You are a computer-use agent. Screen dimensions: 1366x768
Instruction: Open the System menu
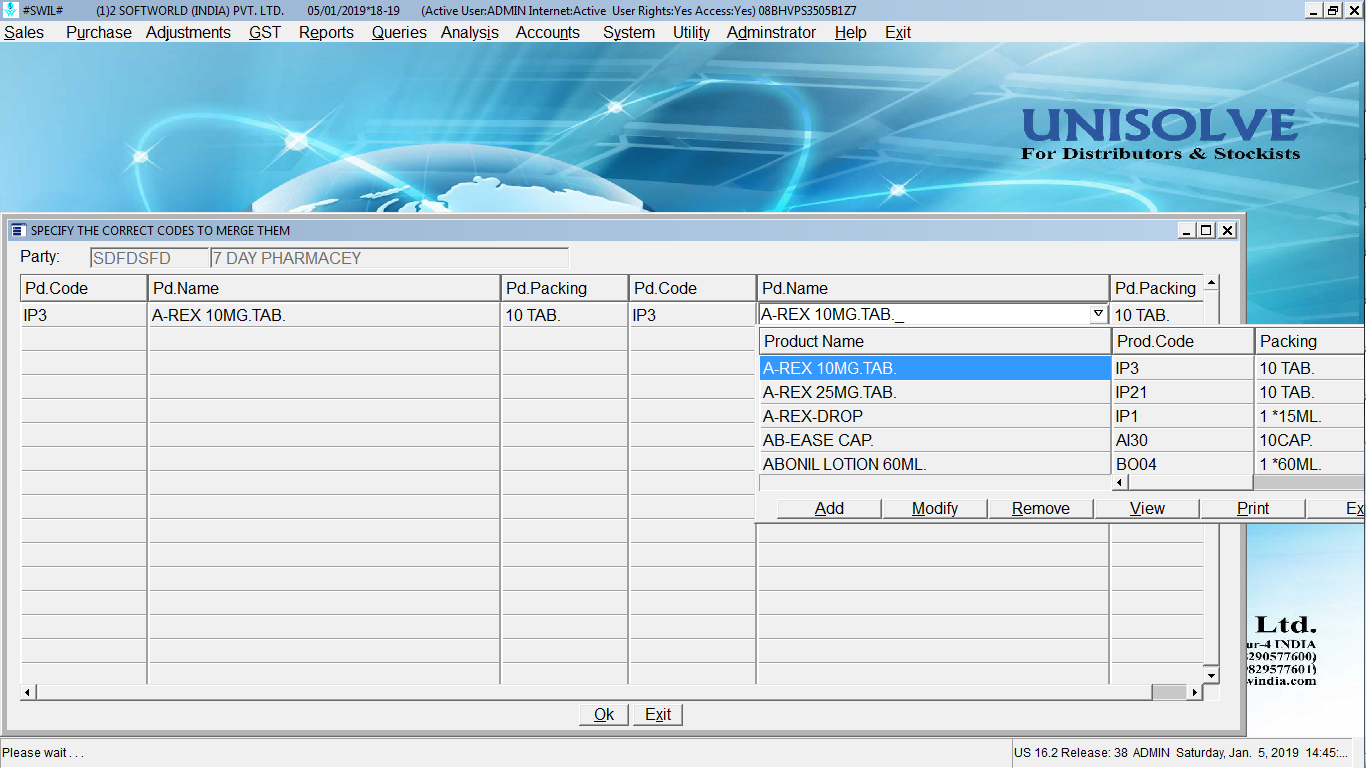click(629, 32)
